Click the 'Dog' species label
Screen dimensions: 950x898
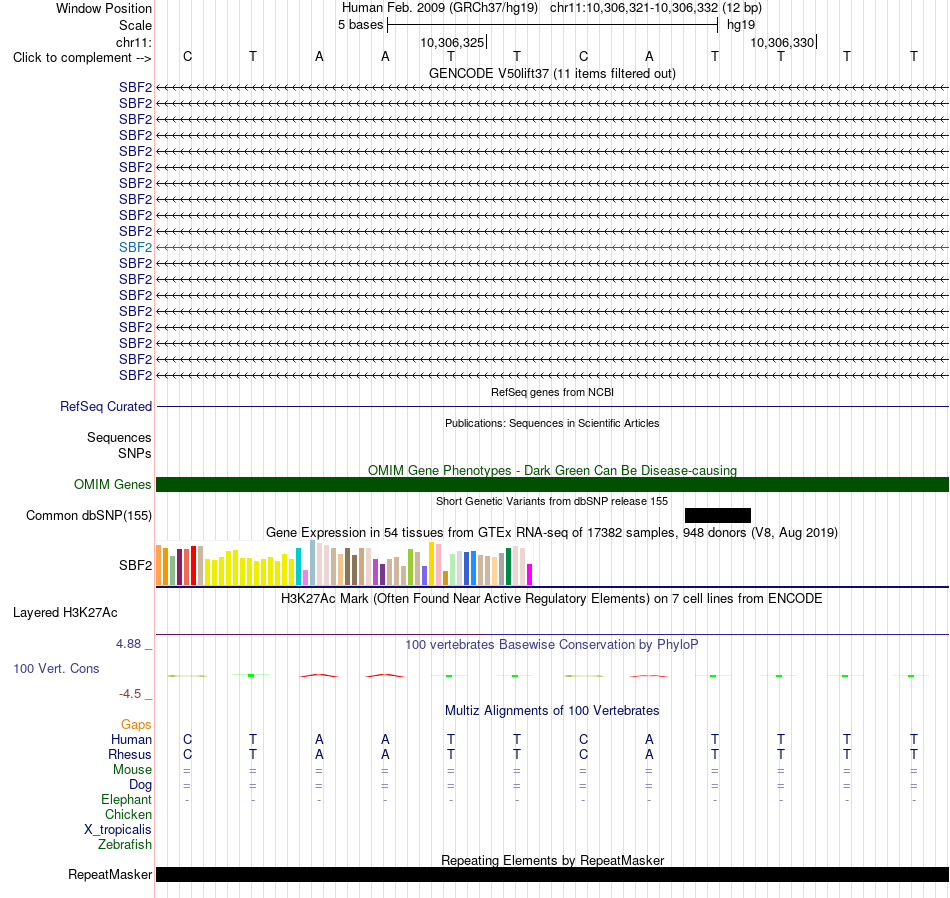tap(140, 785)
